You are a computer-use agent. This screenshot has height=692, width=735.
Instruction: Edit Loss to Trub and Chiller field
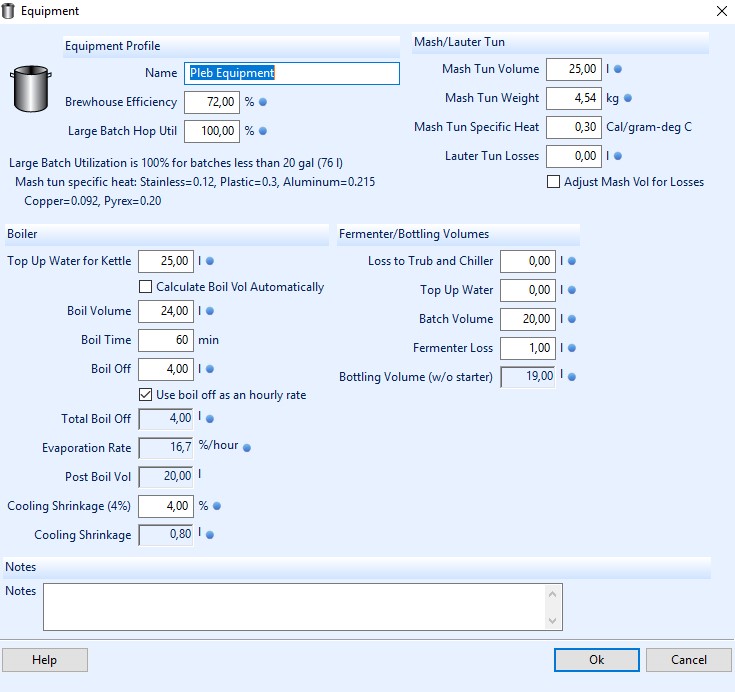528,262
